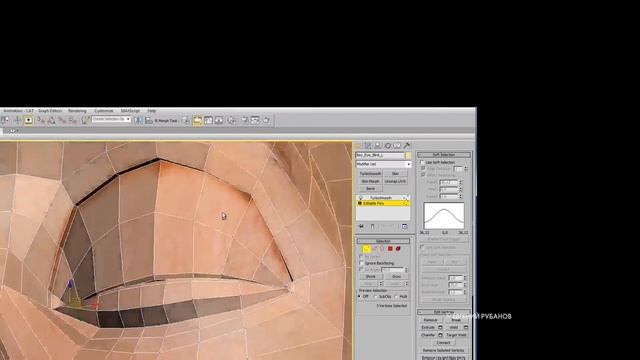Click the Render teapot icon
Image resolution: width=640 pixels, height=360 pixels.
266,120
